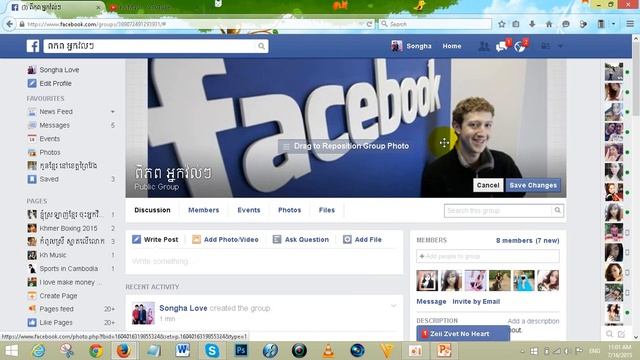Choose Ask Question in composer
This screenshot has height=360, width=640.
point(301,240)
